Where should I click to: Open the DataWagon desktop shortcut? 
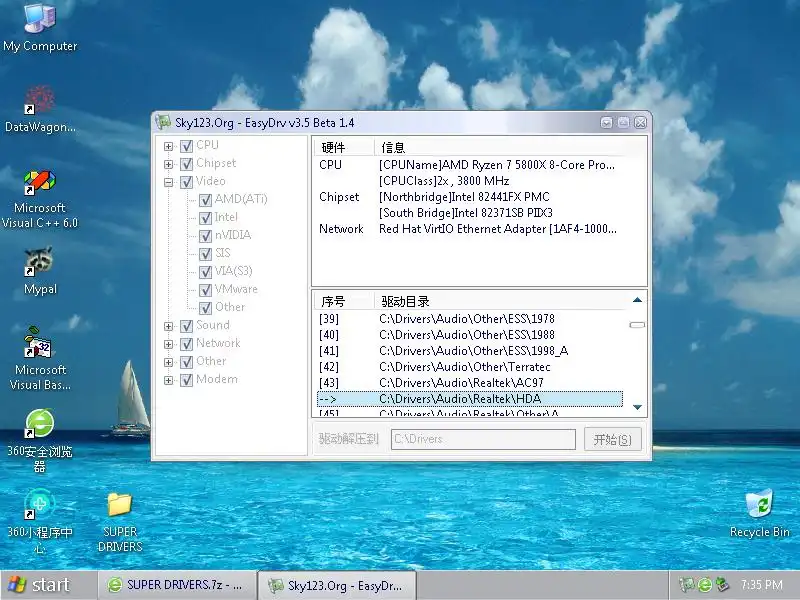(40, 109)
